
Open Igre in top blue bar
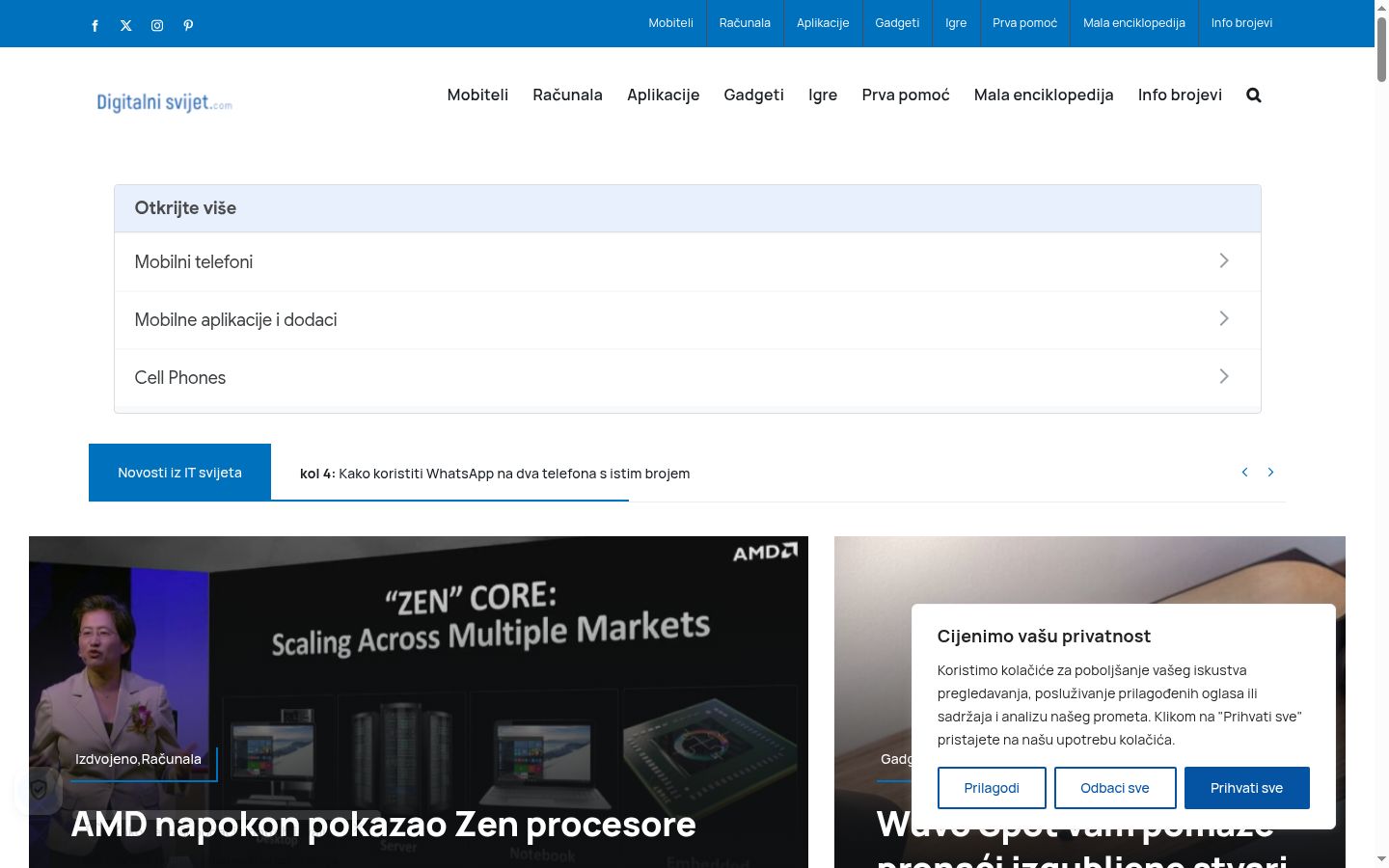(956, 23)
